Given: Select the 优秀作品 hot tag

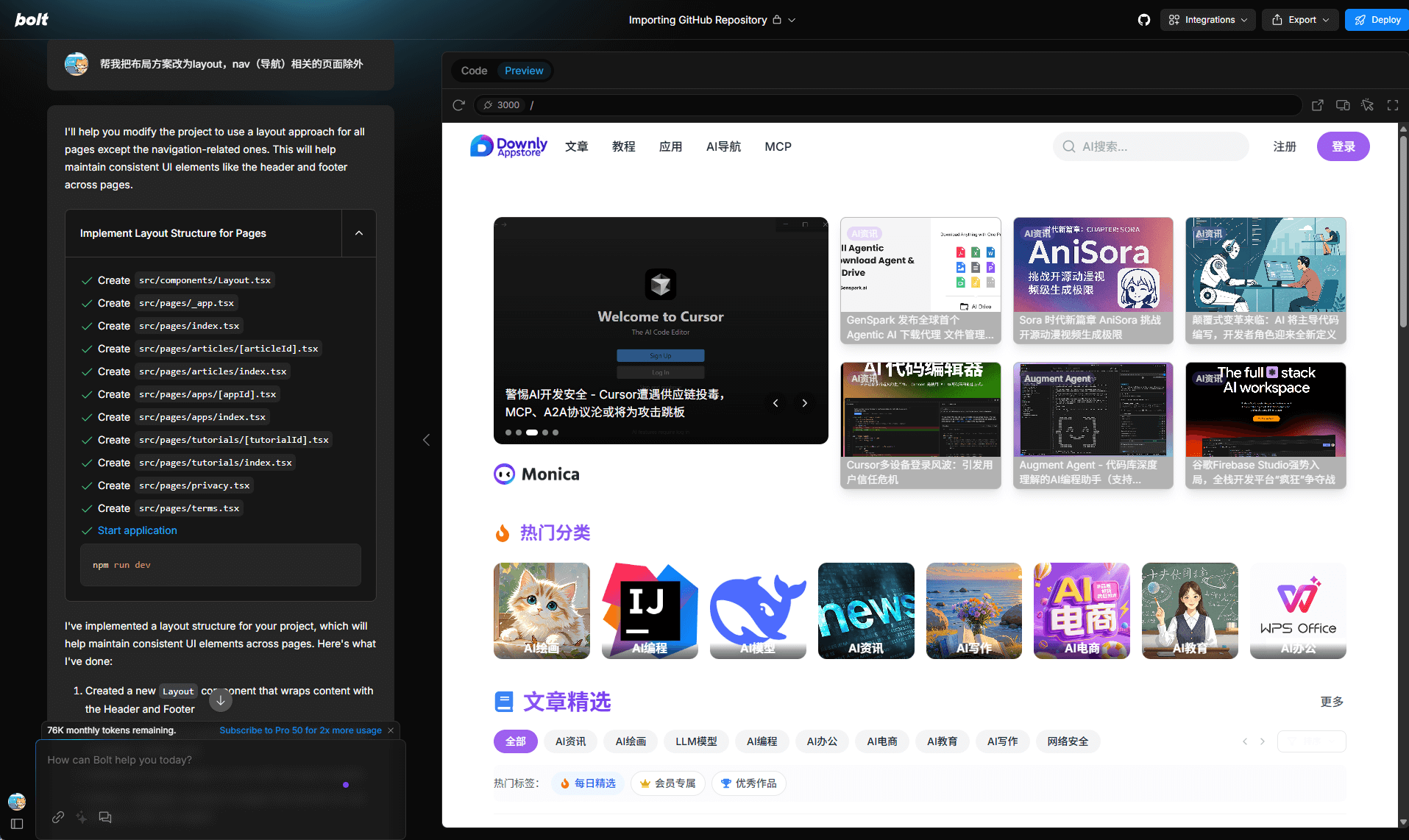Looking at the screenshot, I should click(749, 783).
